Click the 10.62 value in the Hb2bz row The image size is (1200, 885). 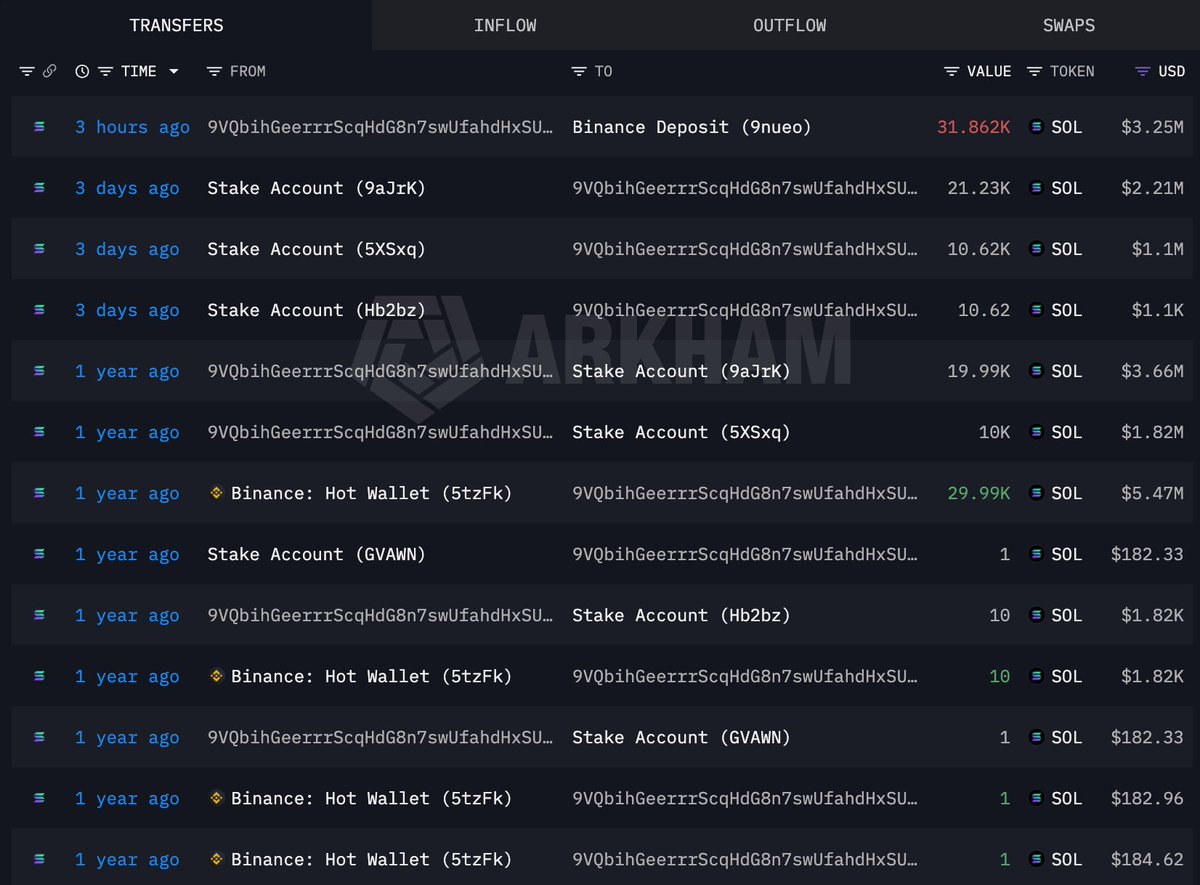(984, 310)
